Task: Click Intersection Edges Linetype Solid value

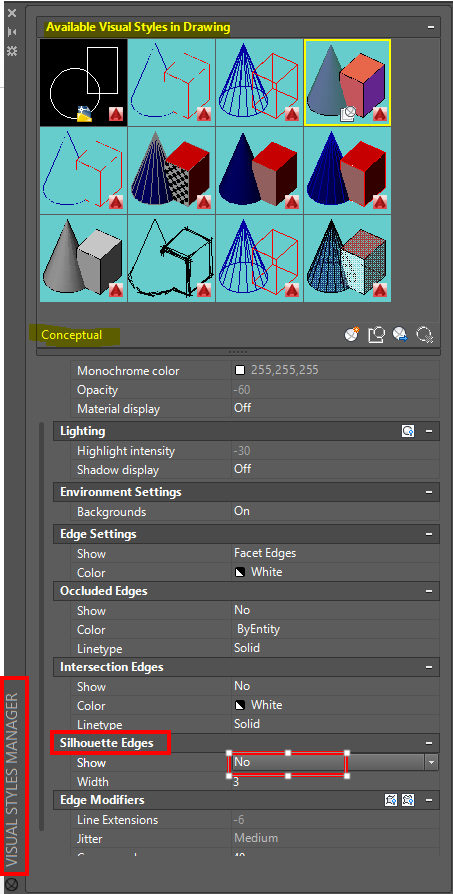Action: click(247, 724)
